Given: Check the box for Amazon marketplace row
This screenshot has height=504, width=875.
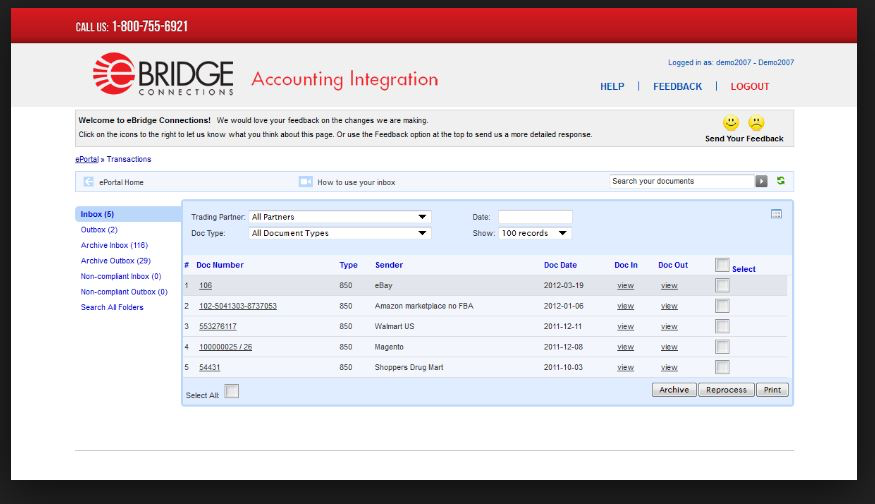Looking at the screenshot, I should 722,306.
